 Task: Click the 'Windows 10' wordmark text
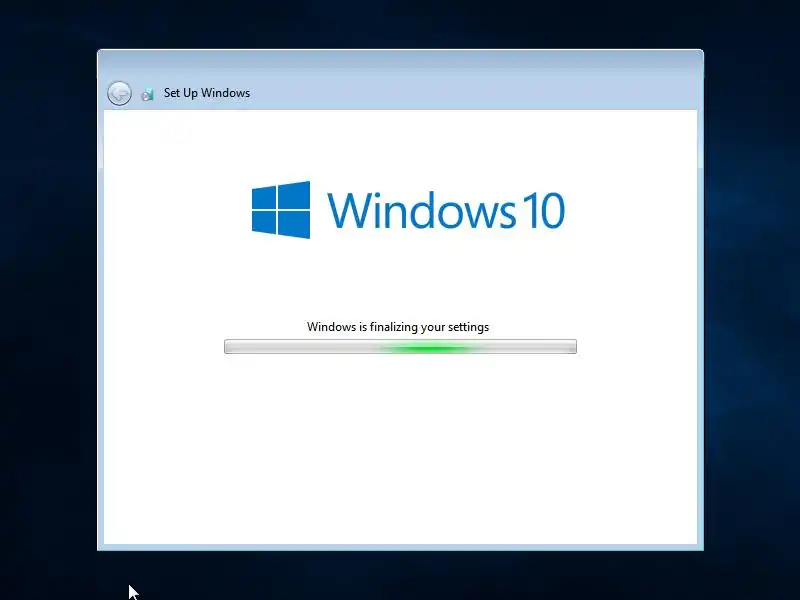[446, 210]
